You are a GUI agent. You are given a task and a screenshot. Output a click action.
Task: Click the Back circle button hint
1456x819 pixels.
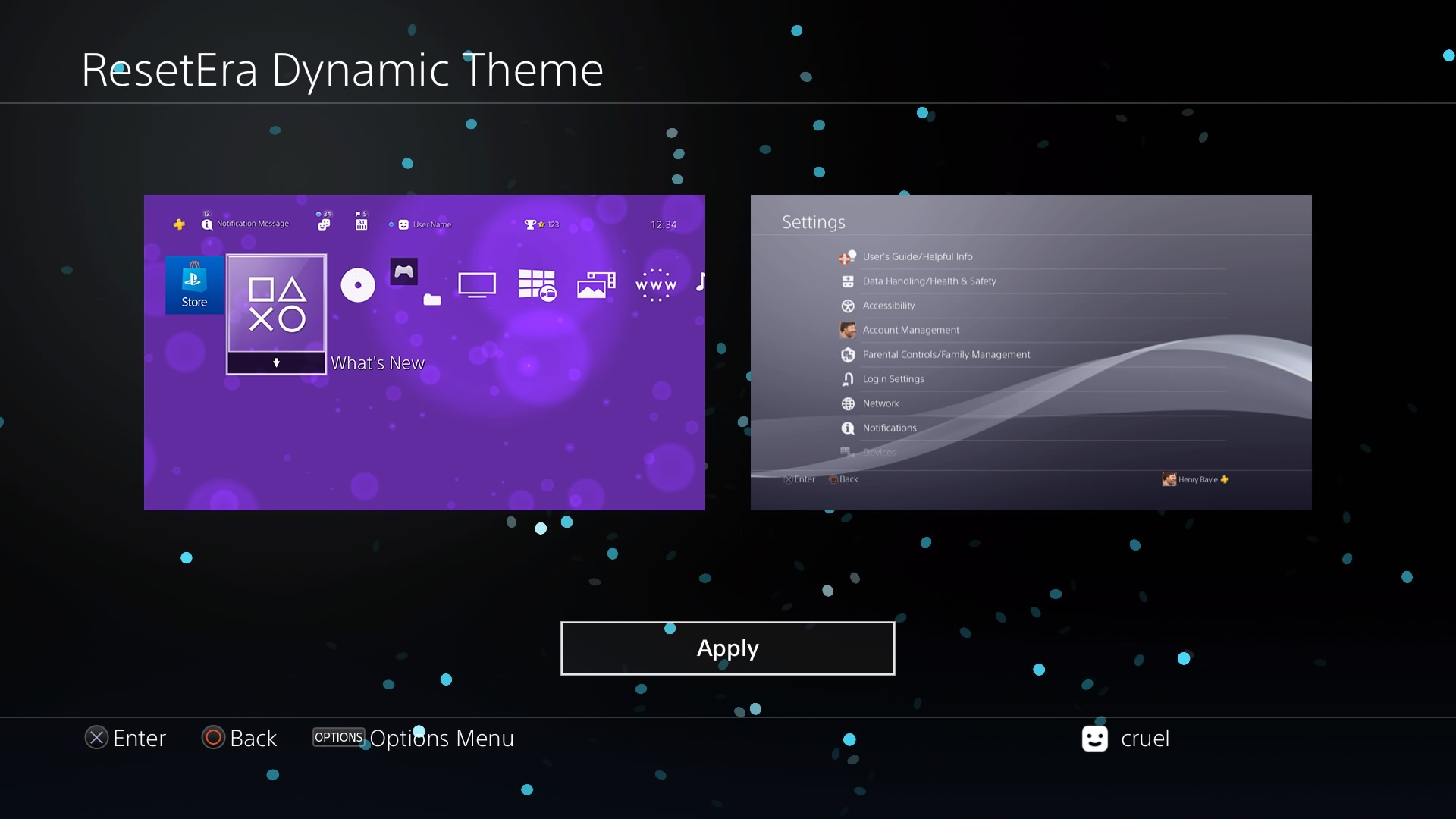pyautogui.click(x=213, y=738)
